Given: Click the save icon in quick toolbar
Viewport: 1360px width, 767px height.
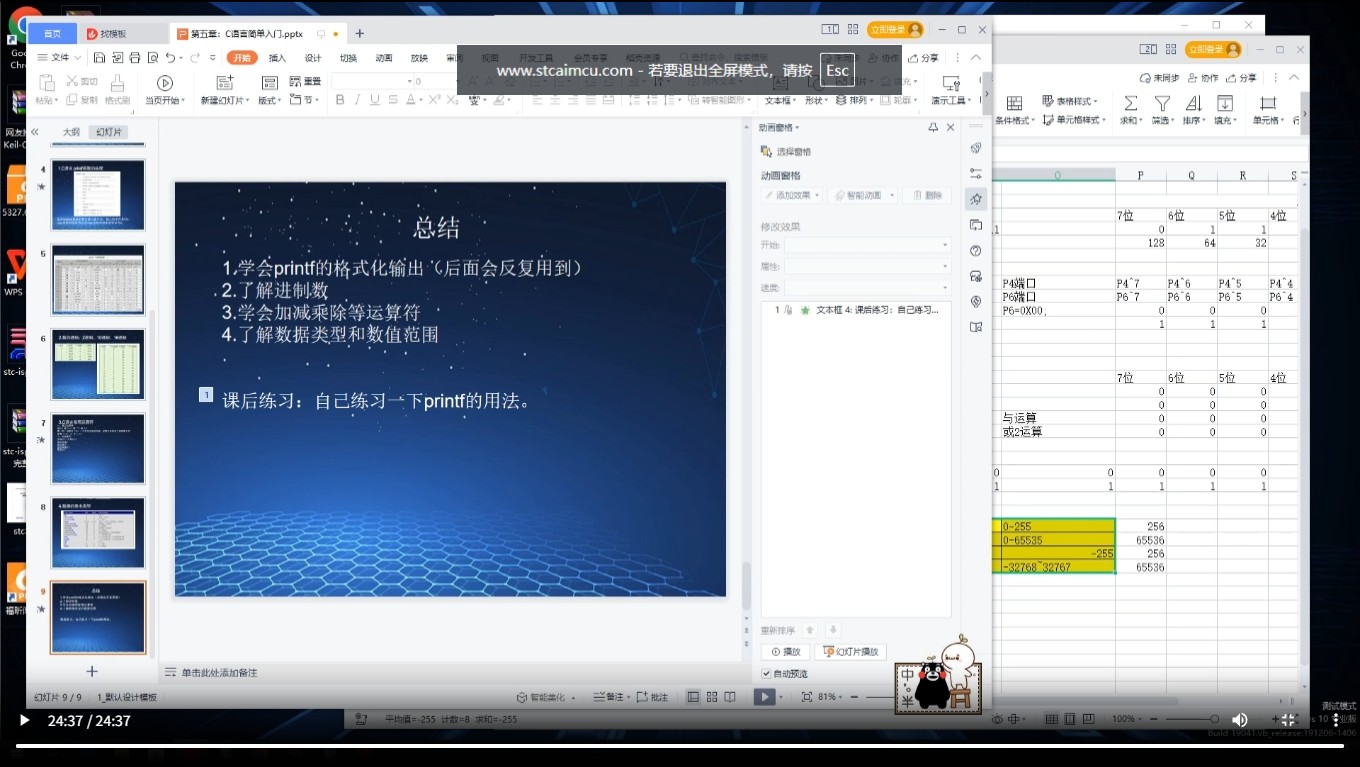Looking at the screenshot, I should click(x=100, y=58).
